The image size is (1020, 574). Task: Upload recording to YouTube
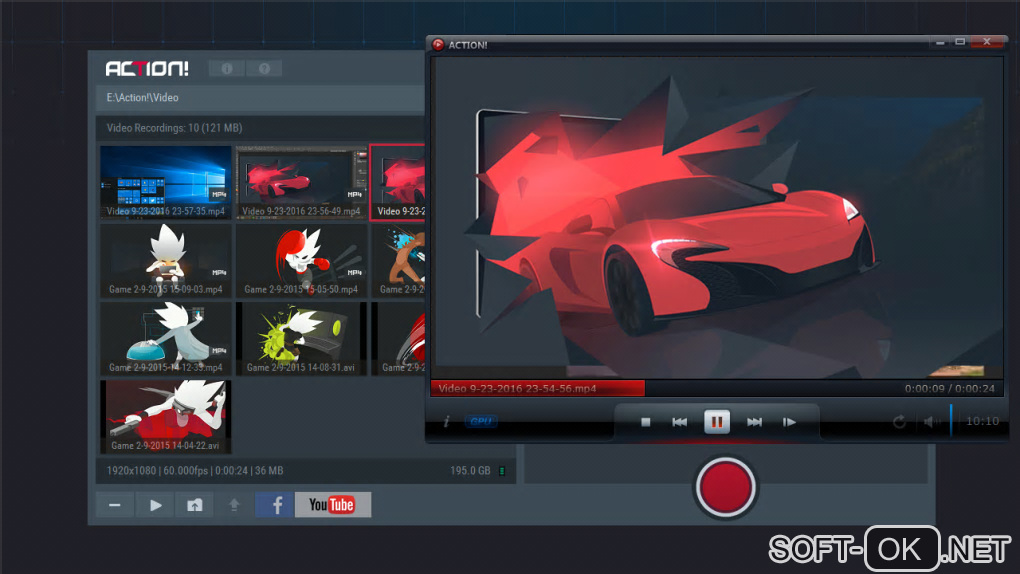pos(333,505)
